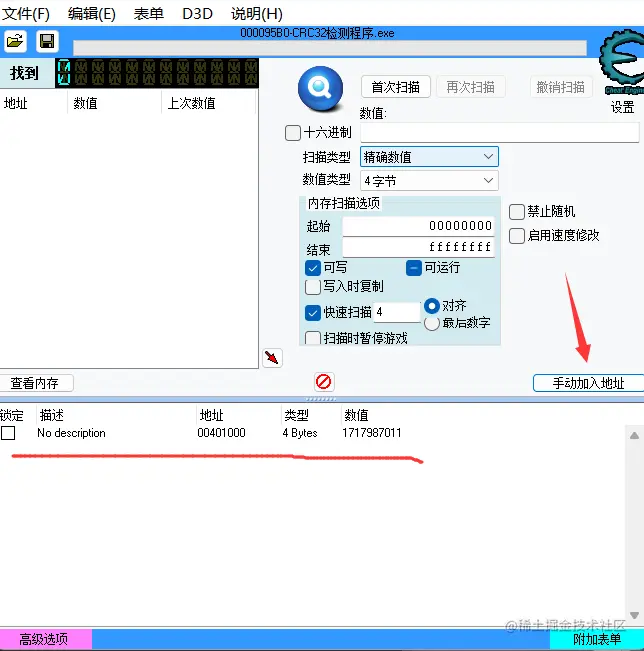Toggle the 快速扫描 checkbox
The image size is (644, 651).
pos(313,313)
